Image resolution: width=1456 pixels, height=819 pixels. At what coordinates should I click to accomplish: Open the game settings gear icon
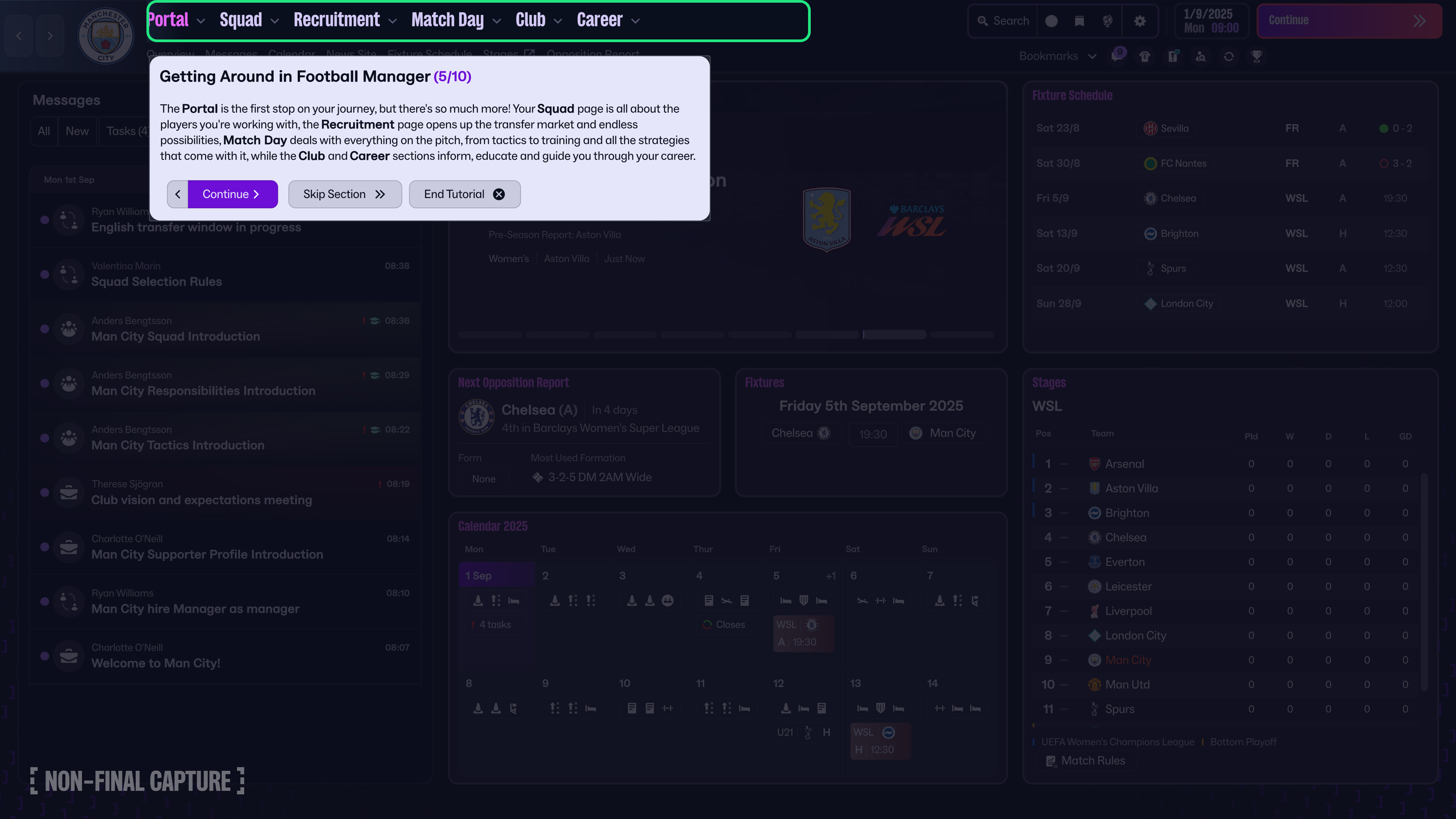coord(1140,21)
